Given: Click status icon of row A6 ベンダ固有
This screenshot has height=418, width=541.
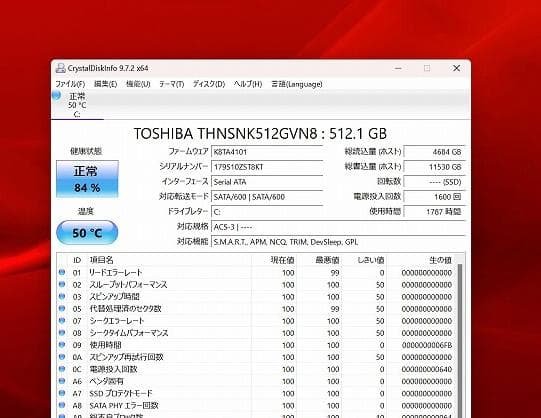Looking at the screenshot, I should 62,381.
